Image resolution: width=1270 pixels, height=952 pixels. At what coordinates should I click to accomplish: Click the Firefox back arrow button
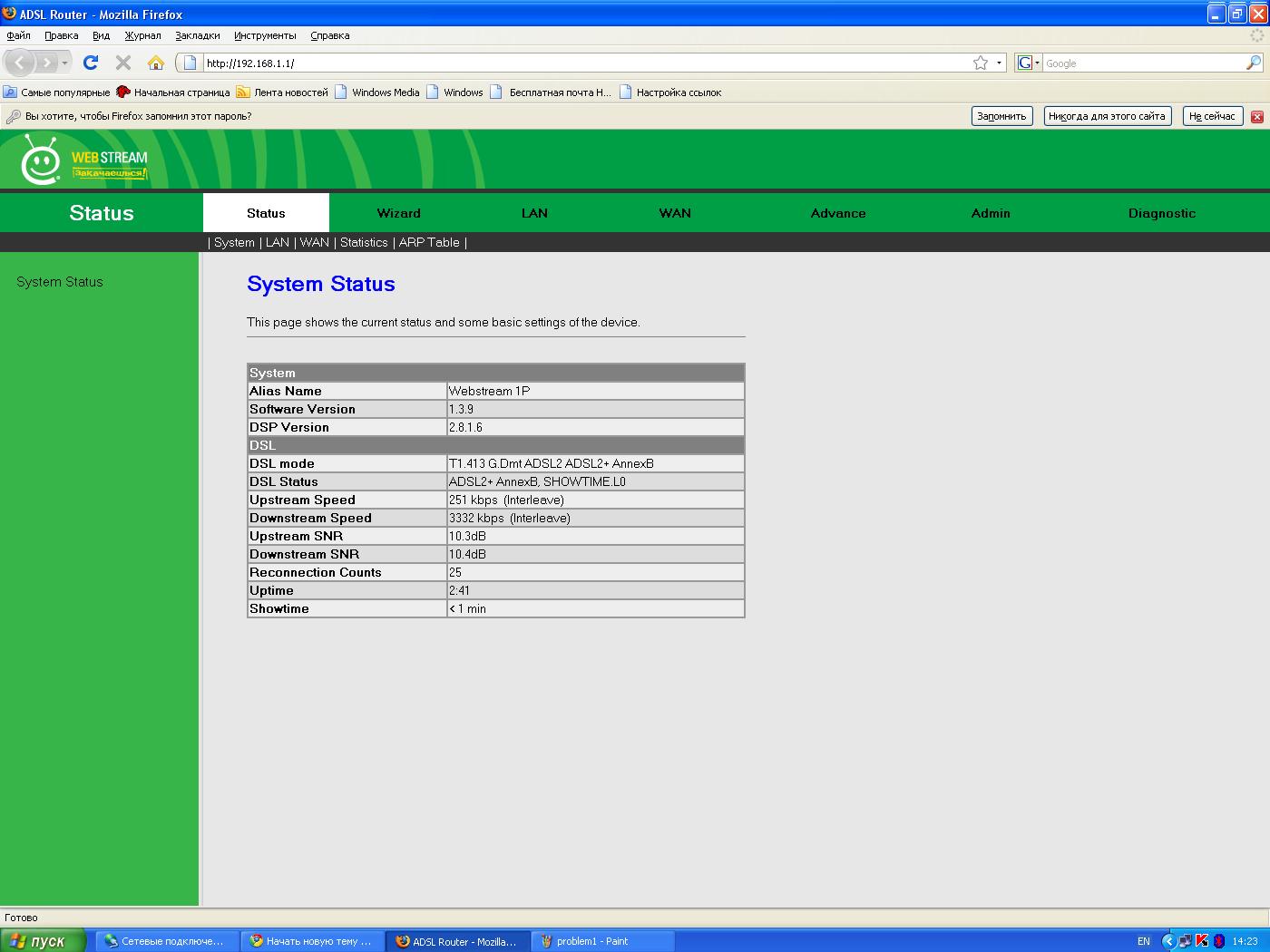[x=20, y=63]
